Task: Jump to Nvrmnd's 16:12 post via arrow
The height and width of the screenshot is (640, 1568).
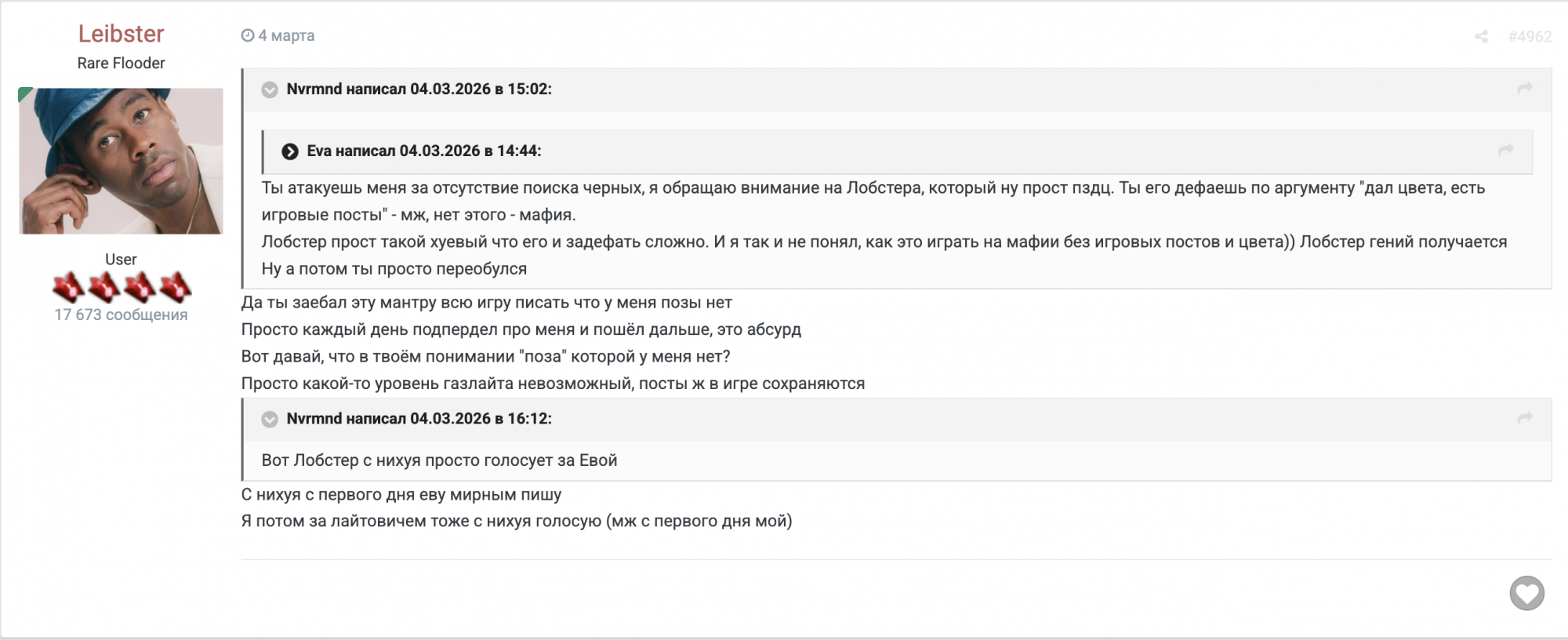Action: (x=1524, y=418)
